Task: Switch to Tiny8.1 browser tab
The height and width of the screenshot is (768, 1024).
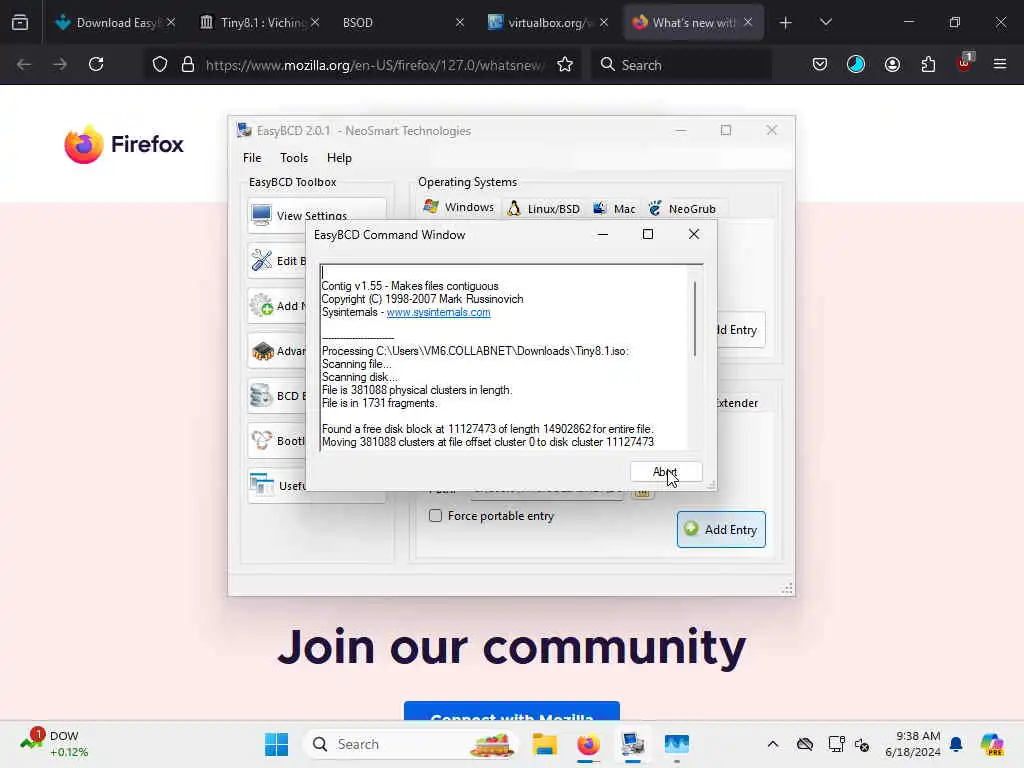Action: (x=260, y=22)
